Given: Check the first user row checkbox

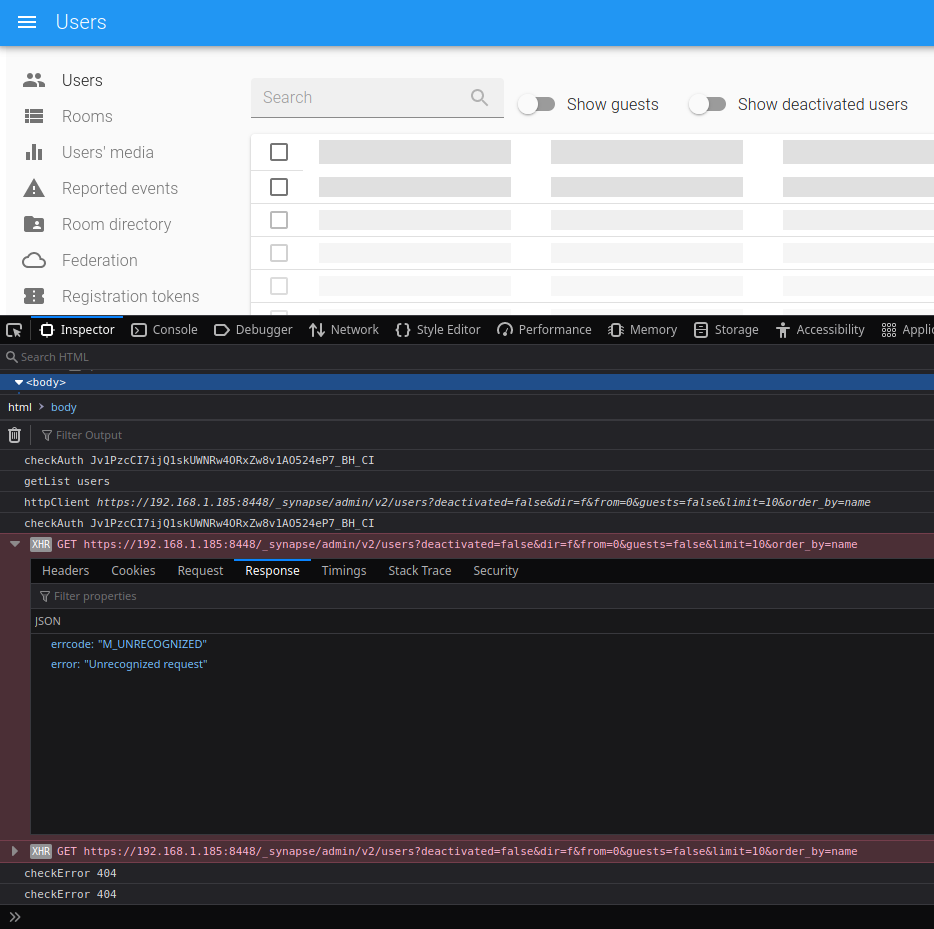Looking at the screenshot, I should [278, 152].
